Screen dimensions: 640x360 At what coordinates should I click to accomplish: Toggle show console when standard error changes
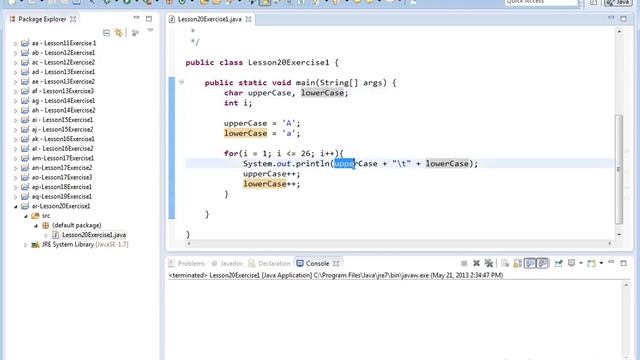coord(542,264)
